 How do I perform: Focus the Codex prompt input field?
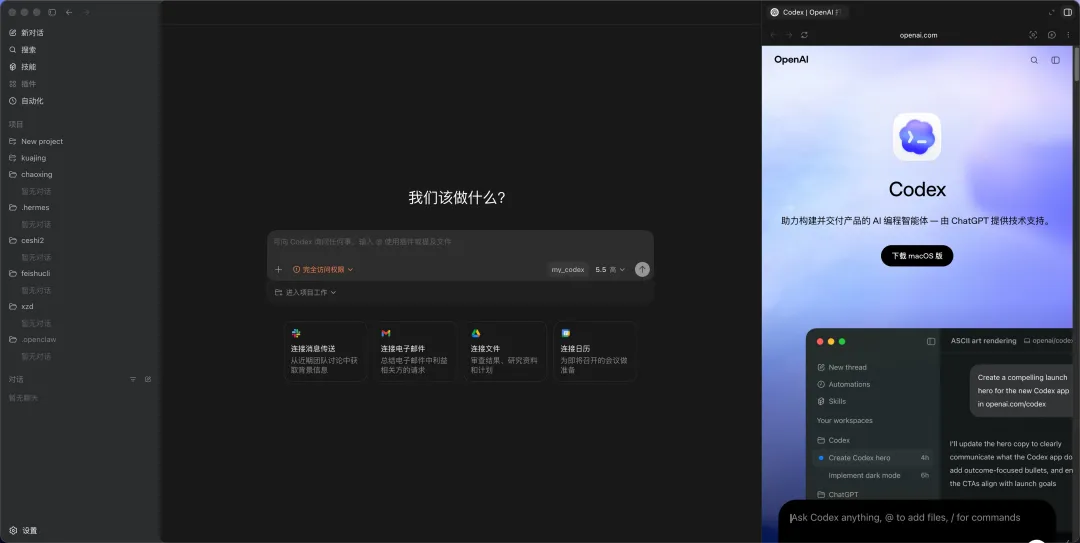coord(460,242)
